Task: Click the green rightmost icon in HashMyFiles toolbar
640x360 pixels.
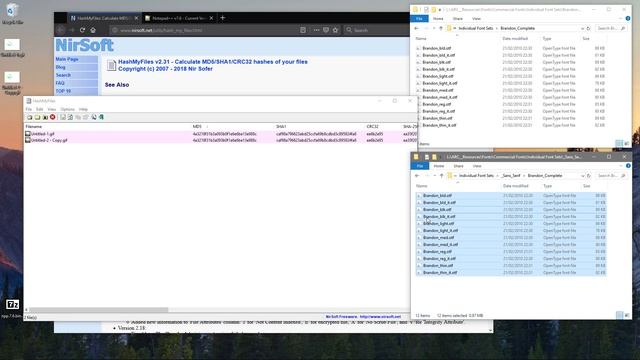Action: (x=101, y=117)
